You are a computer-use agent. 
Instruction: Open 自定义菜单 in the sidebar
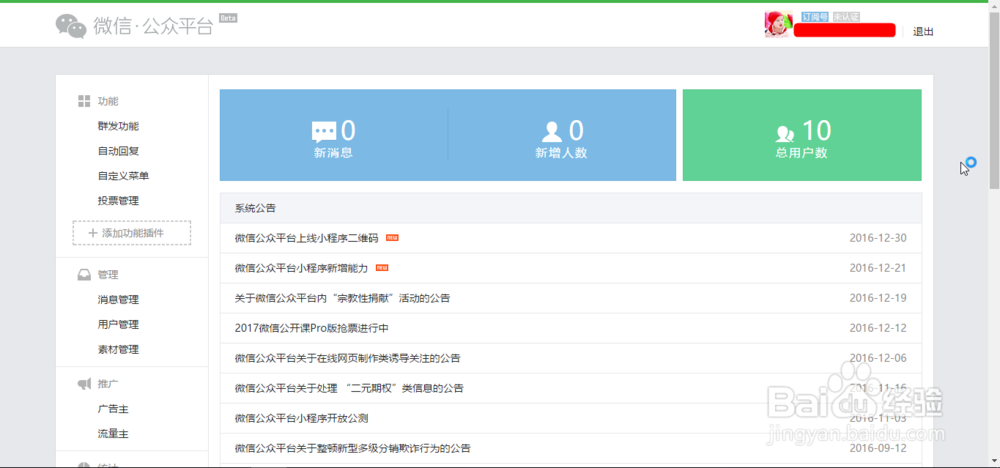click(x=123, y=176)
